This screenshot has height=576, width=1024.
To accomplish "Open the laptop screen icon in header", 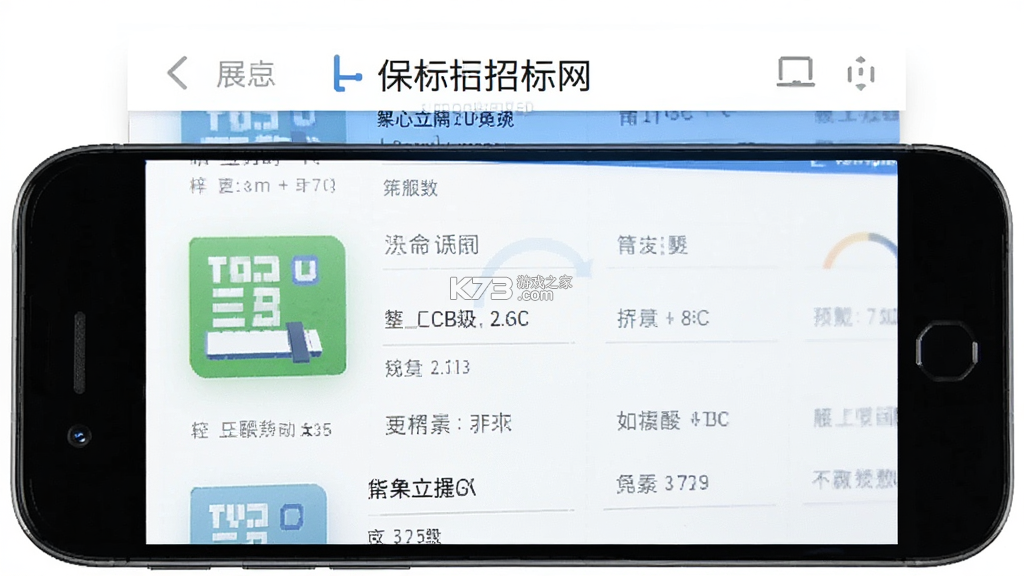I will click(795, 72).
